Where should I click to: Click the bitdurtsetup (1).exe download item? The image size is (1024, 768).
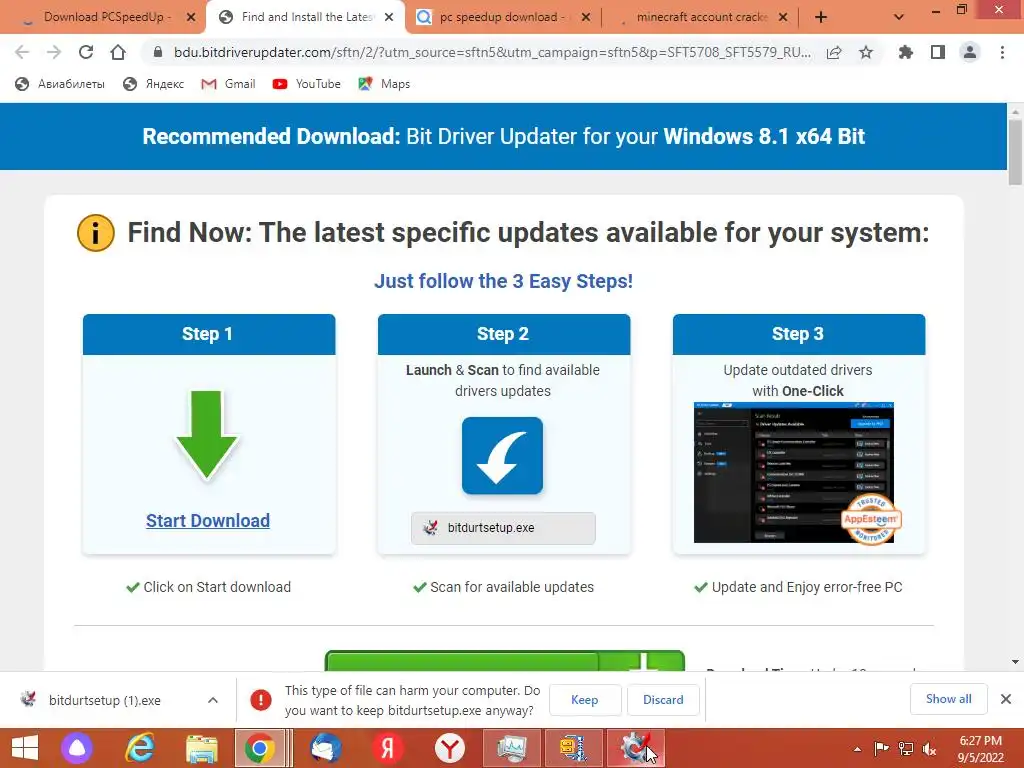[x=104, y=700]
